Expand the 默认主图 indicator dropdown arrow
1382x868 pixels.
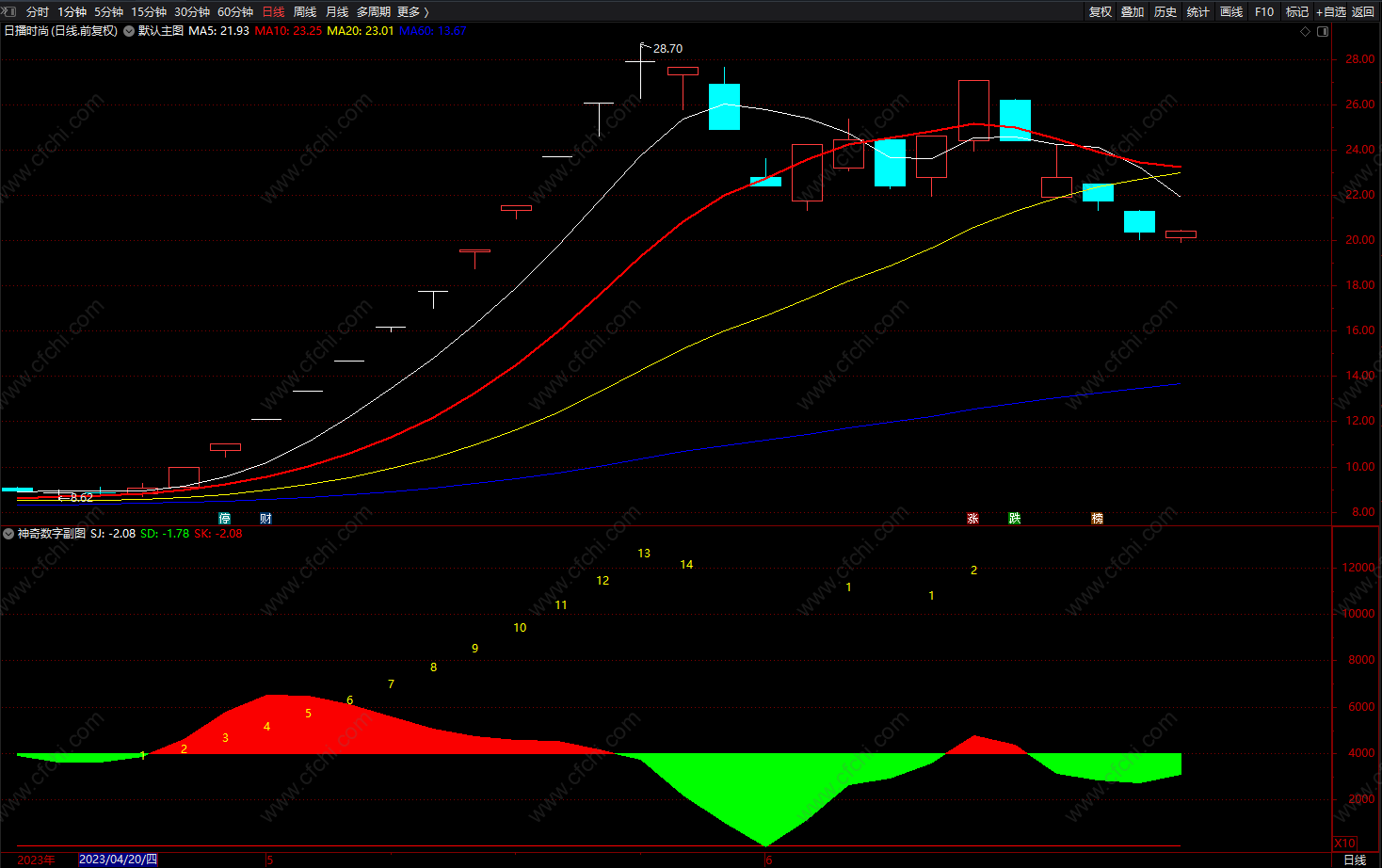pyautogui.click(x=129, y=31)
